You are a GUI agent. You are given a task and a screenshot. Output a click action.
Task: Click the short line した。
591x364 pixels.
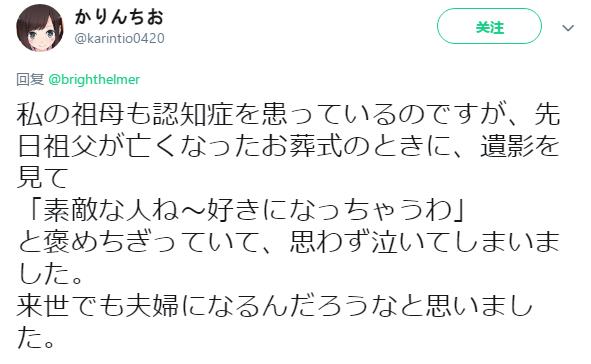[x=50, y=274]
